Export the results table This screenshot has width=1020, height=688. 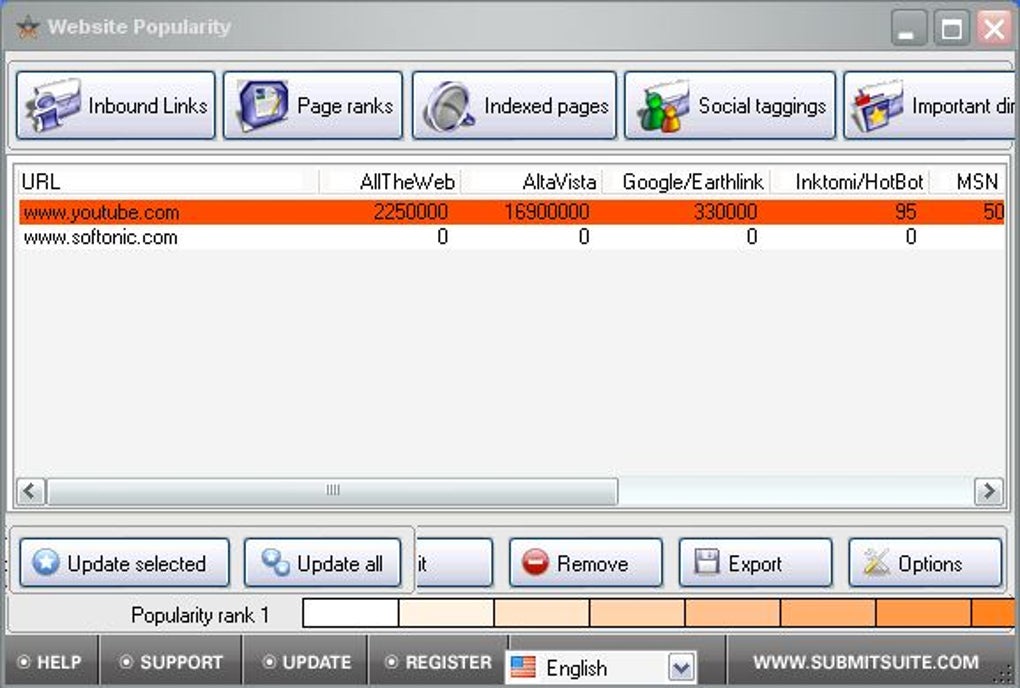pos(755,562)
